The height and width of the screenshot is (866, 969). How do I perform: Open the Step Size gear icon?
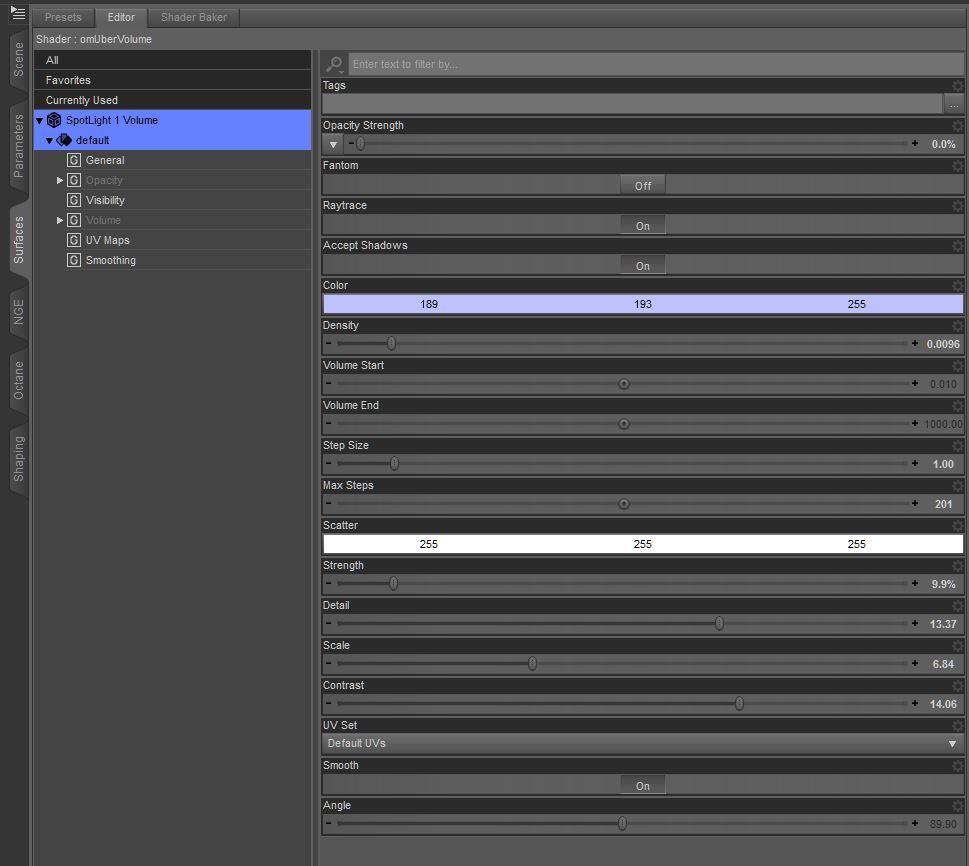tap(957, 446)
